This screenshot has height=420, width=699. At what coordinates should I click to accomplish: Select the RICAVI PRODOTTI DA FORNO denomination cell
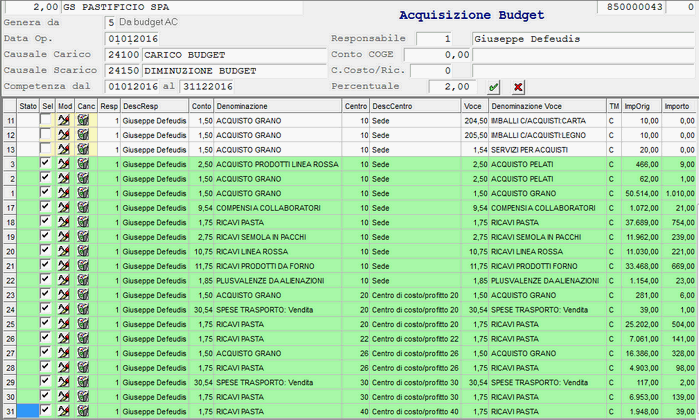[x=278, y=266]
